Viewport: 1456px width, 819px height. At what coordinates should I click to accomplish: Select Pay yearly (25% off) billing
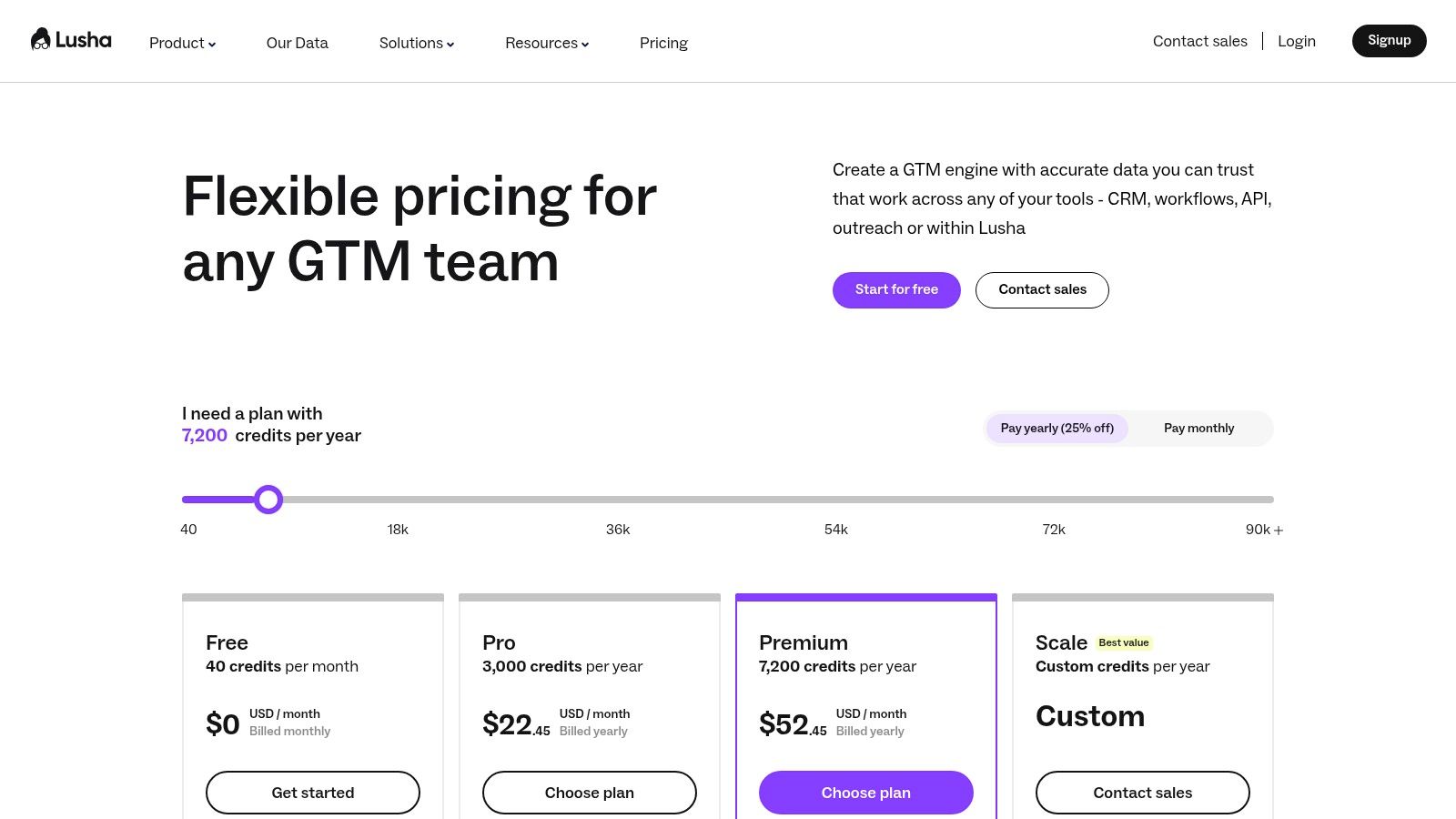pos(1057,429)
